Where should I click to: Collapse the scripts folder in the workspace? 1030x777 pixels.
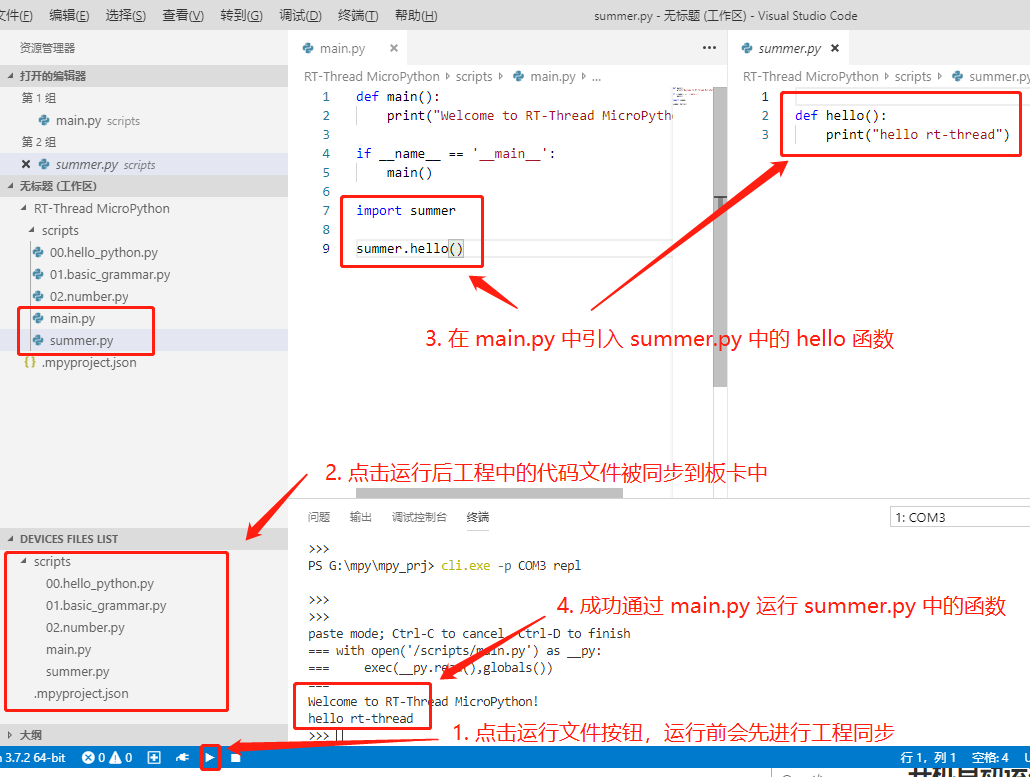click(34, 230)
